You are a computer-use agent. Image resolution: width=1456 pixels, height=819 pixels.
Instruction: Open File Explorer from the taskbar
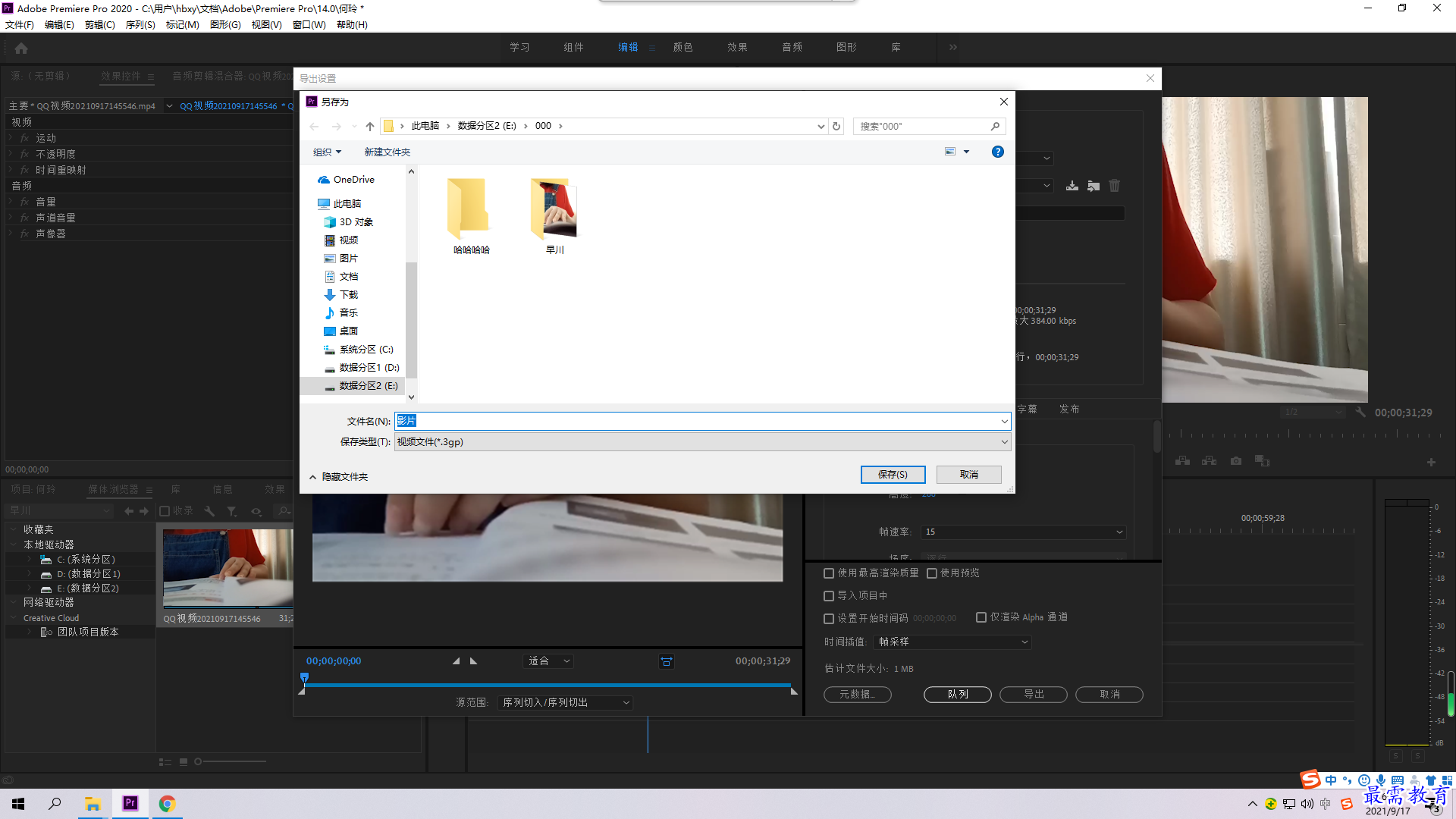(93, 804)
